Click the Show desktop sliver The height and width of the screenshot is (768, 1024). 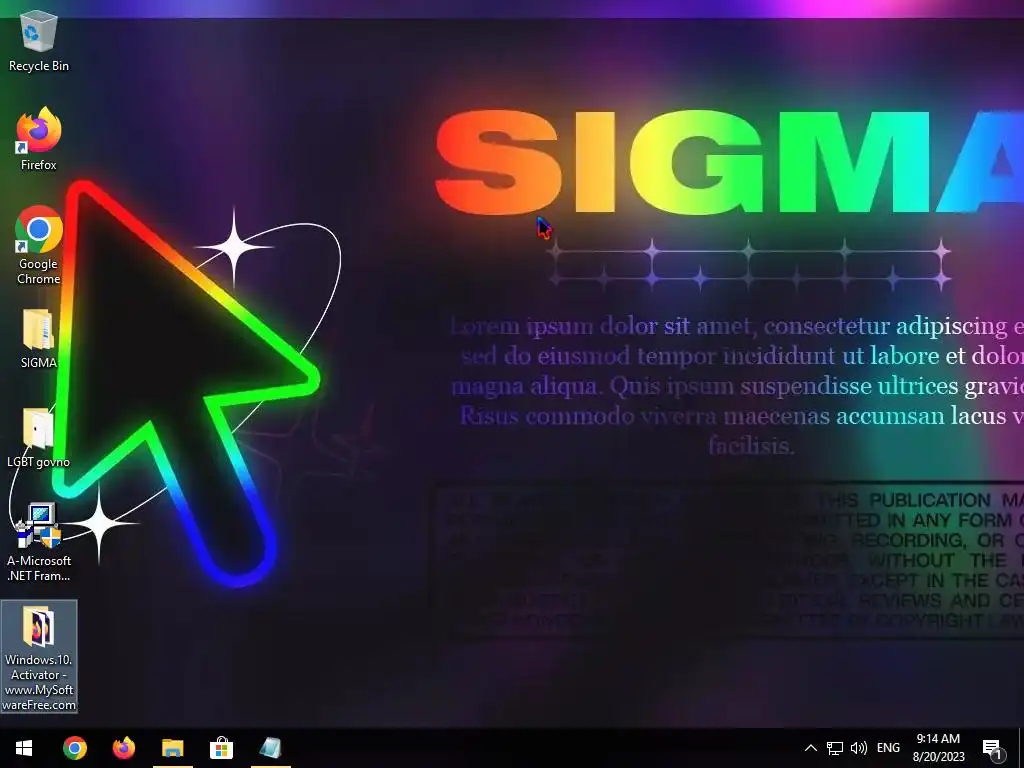coord(1021,748)
